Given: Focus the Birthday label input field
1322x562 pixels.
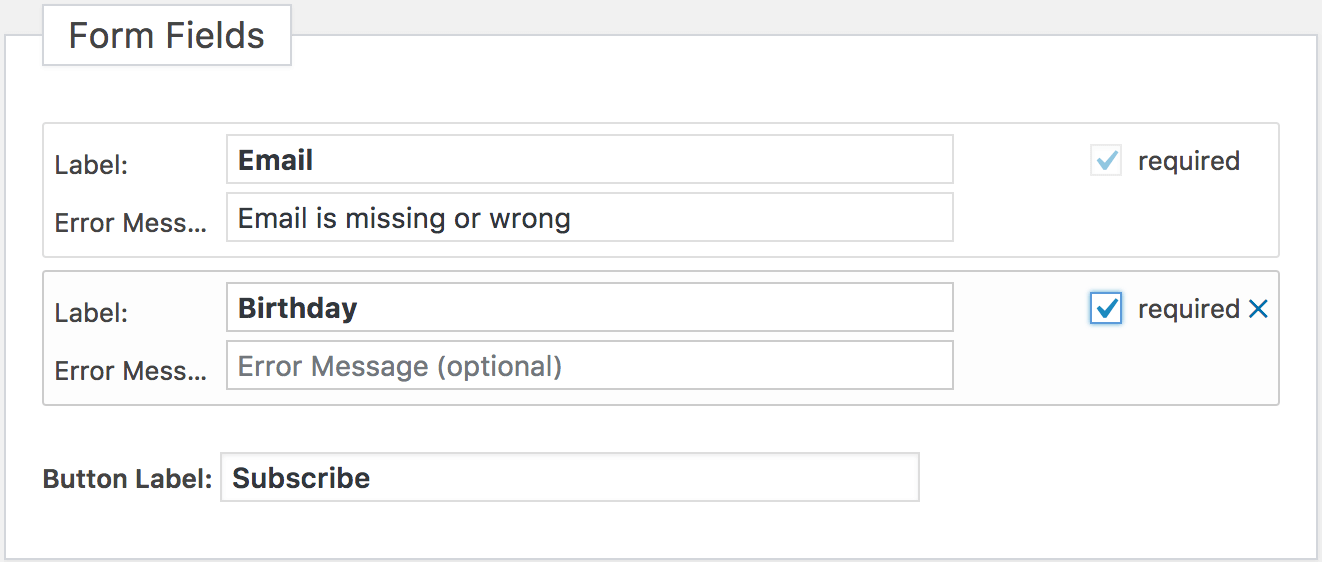Looking at the screenshot, I should coord(589,308).
